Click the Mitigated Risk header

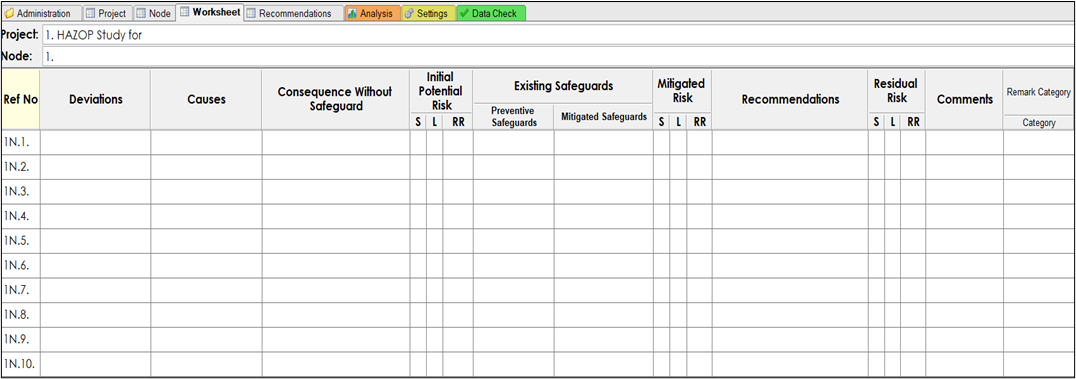point(682,91)
